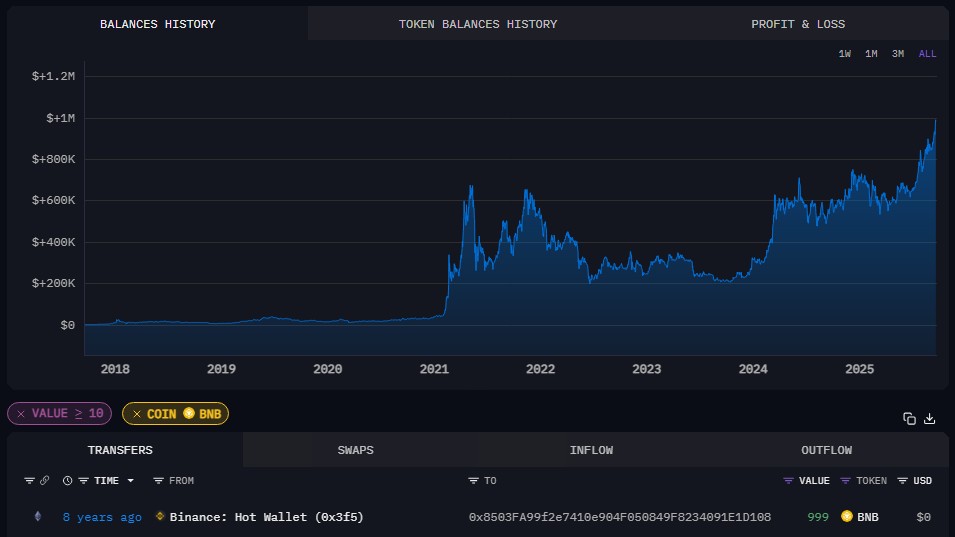
Task: Open recipient address 0x8503FA99...1D108
Action: pyautogui.click(x=619, y=517)
